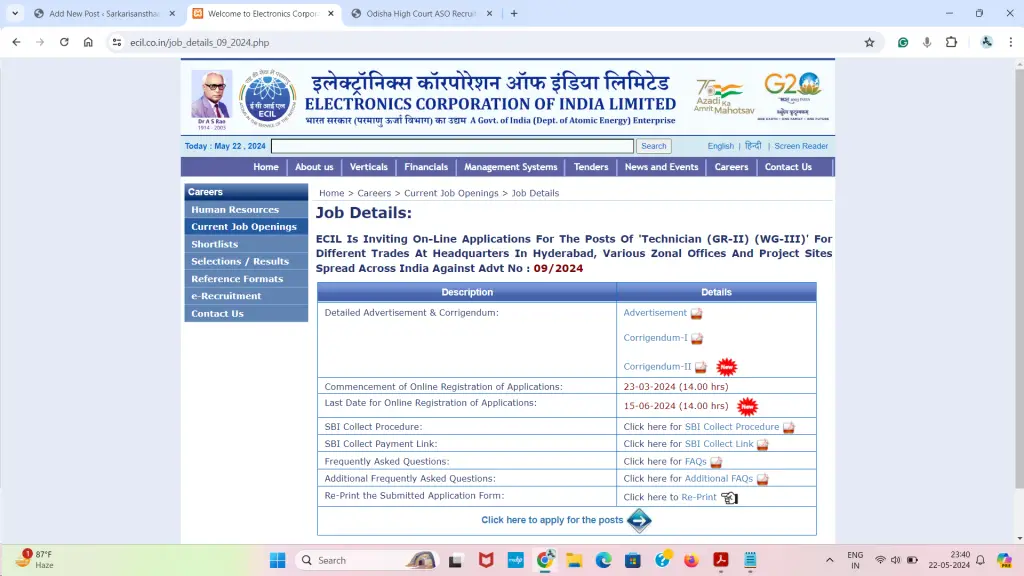This screenshot has width=1024, height=576.
Task: Open the Tenders menu
Action: click(x=591, y=167)
